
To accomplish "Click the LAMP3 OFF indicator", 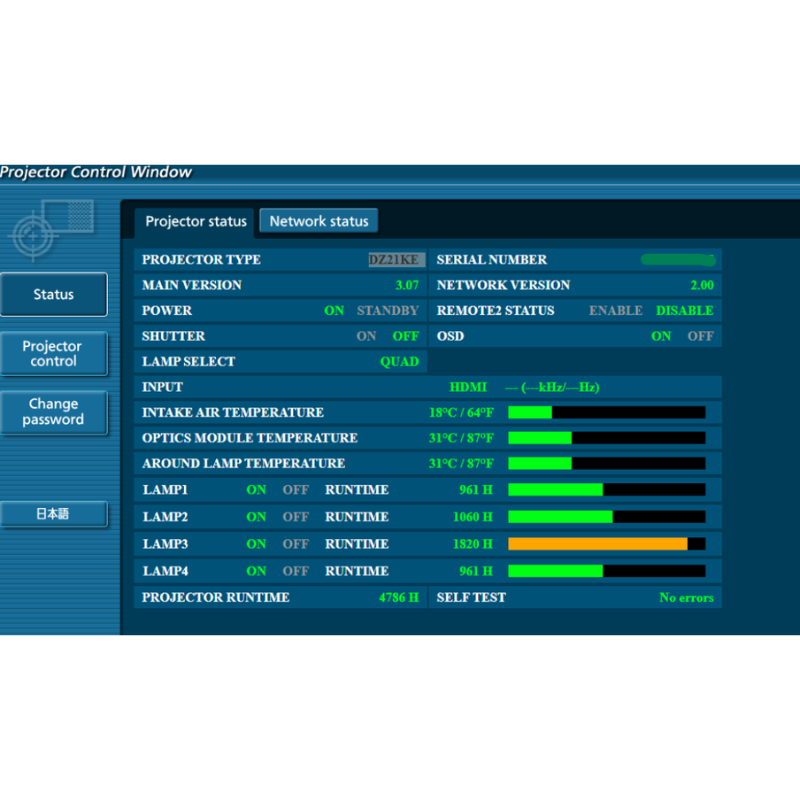I will click(295, 544).
